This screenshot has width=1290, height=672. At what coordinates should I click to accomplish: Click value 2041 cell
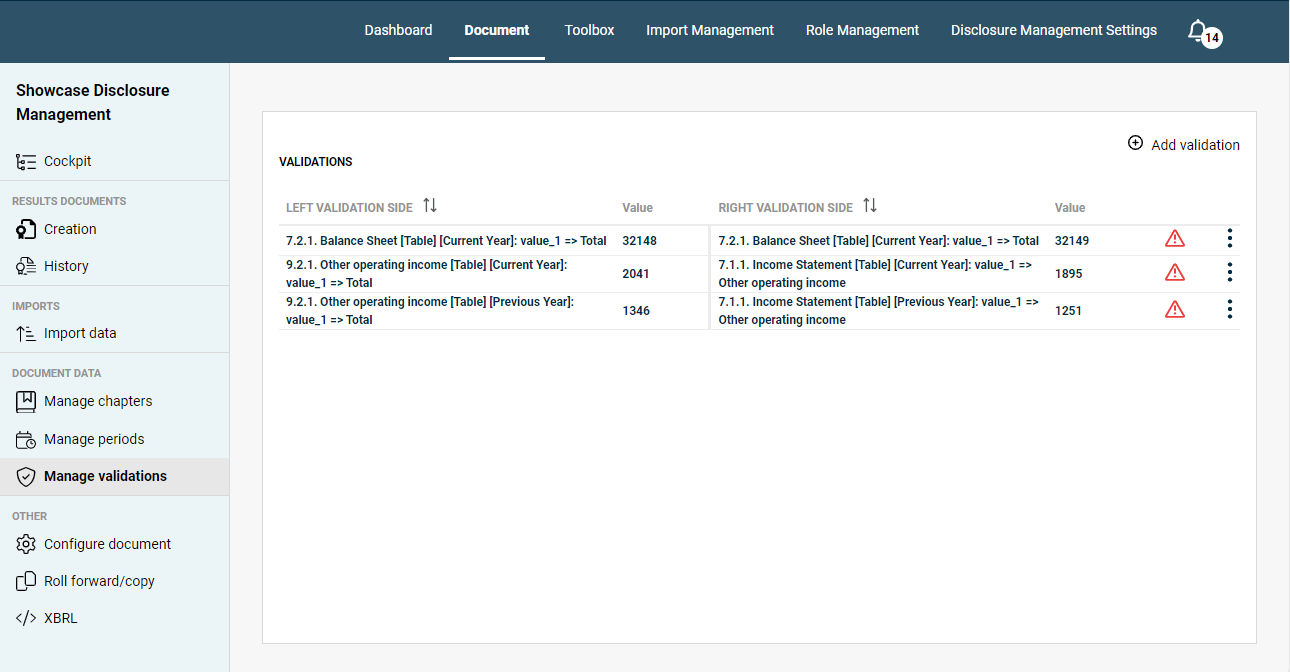pyautogui.click(x=635, y=274)
